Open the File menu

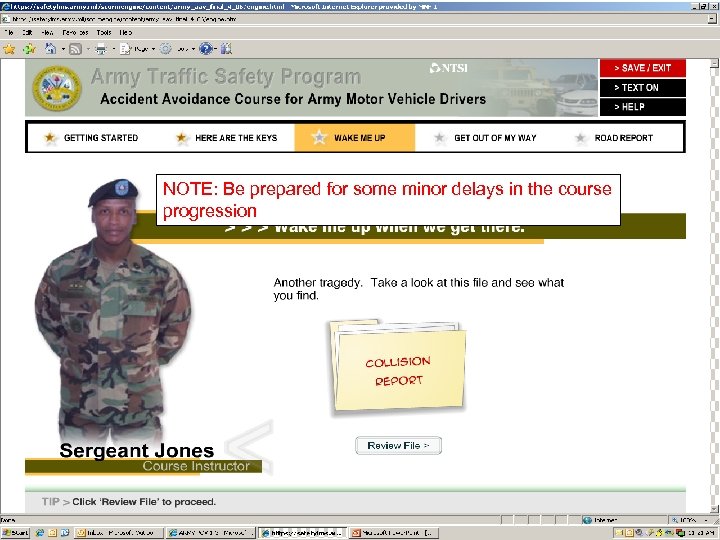click(x=9, y=33)
